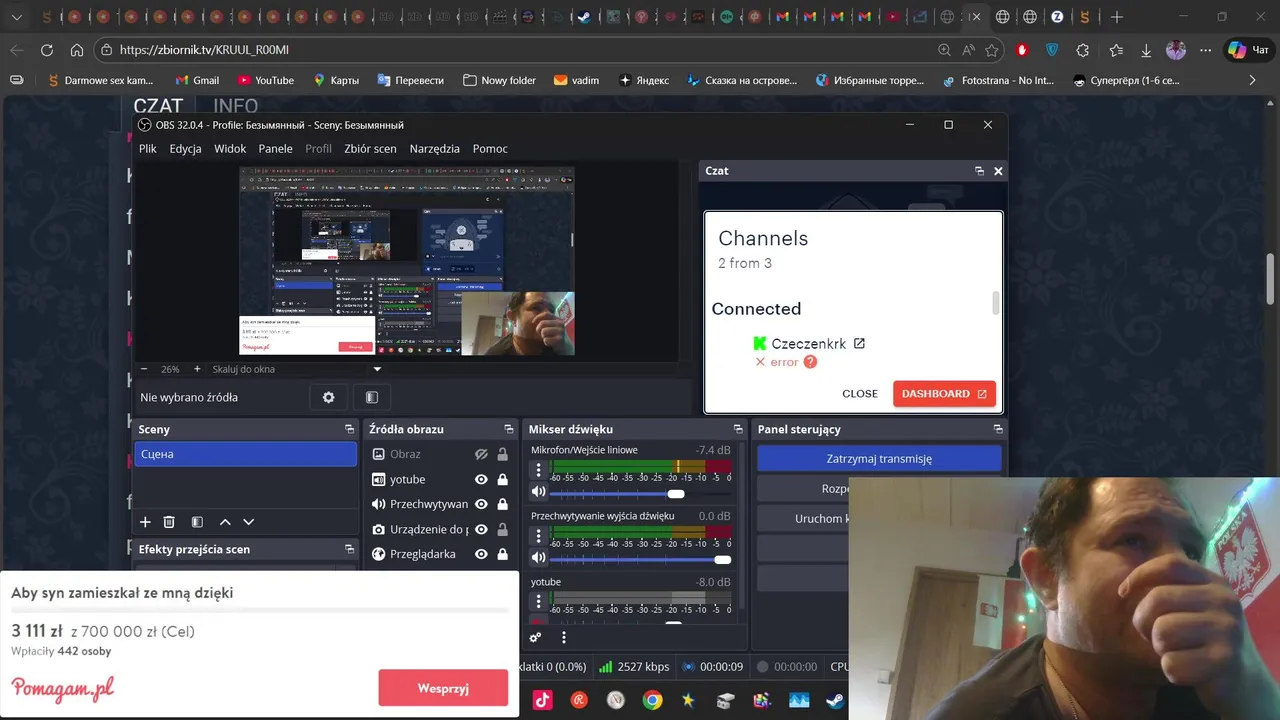1280x720 pixels.
Task: Open TikTok from the taskbar
Action: click(x=542, y=700)
